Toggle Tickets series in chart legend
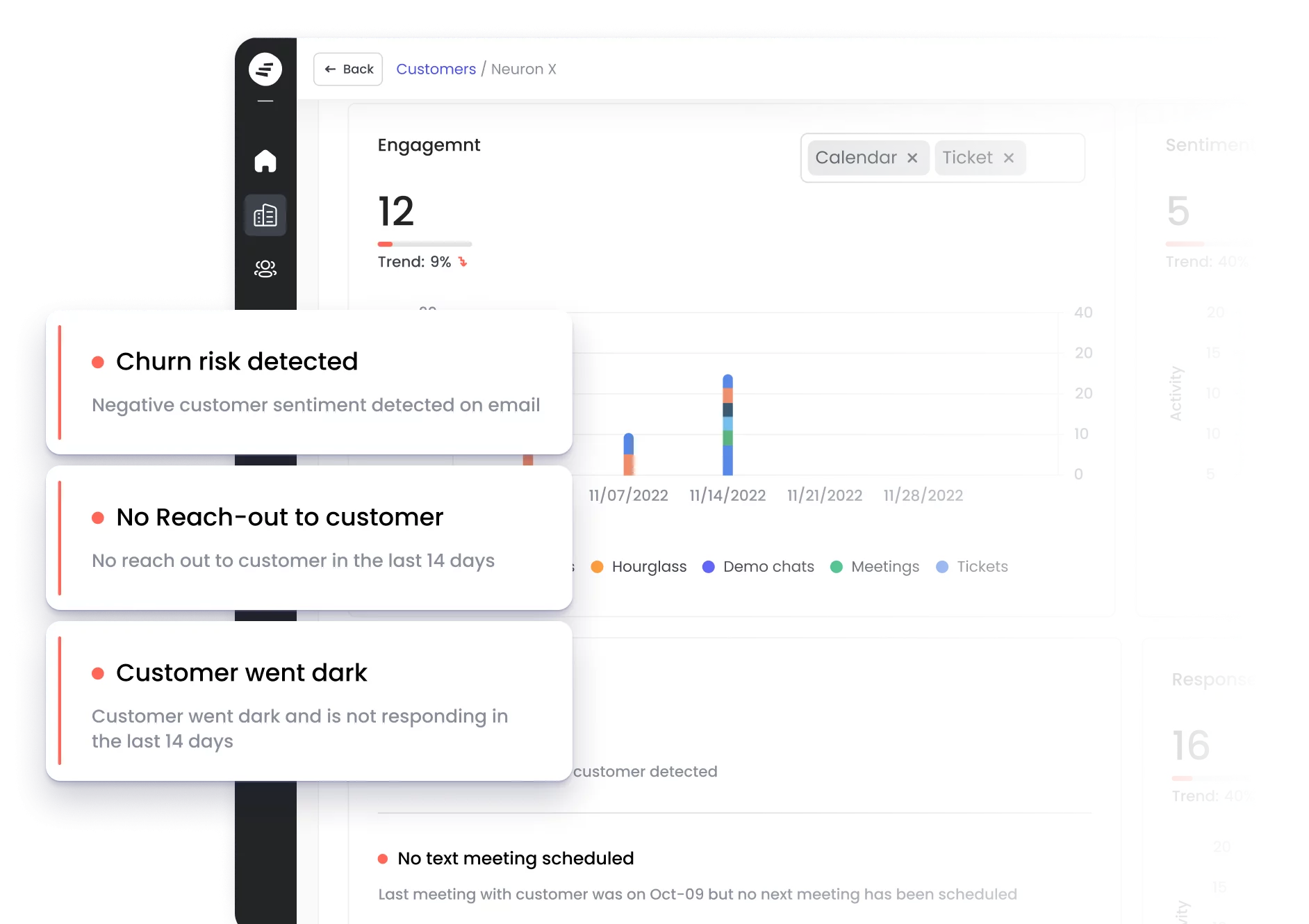The width and height of the screenshot is (1309, 924). tap(973, 567)
